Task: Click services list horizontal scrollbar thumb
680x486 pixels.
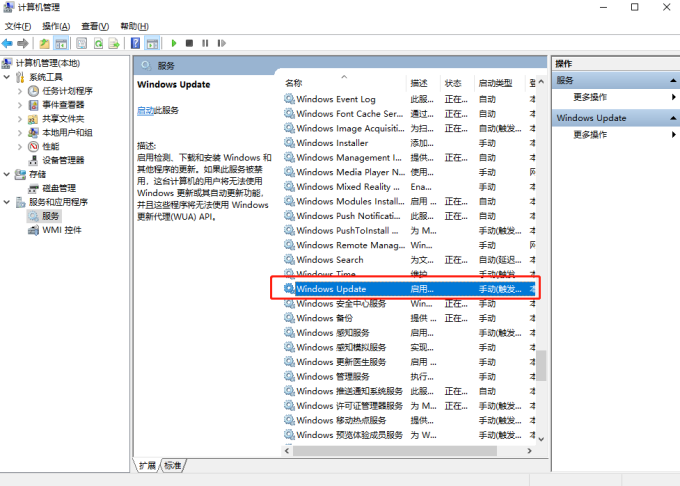Action: (x=395, y=451)
